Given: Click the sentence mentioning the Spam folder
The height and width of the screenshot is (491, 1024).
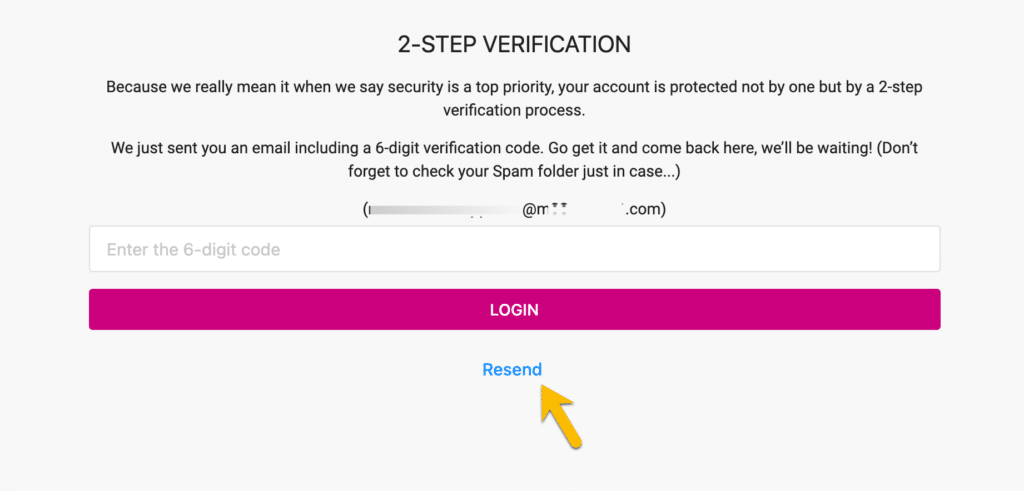Looking at the screenshot, I should 515,160.
